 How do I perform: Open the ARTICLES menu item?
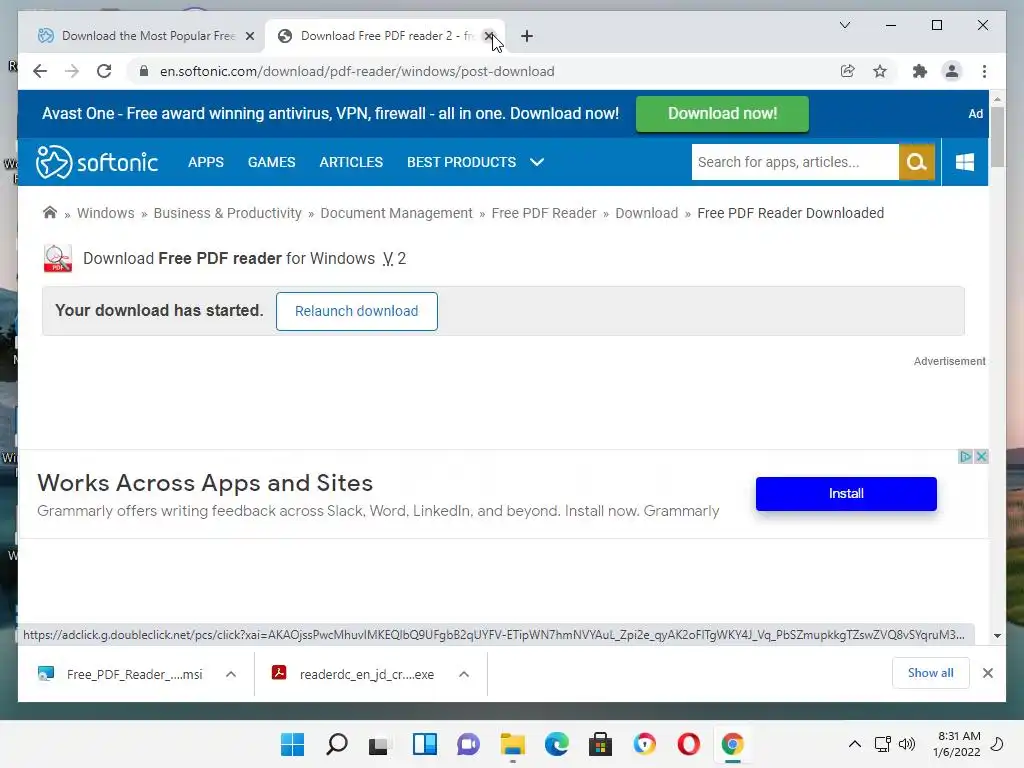tap(351, 162)
